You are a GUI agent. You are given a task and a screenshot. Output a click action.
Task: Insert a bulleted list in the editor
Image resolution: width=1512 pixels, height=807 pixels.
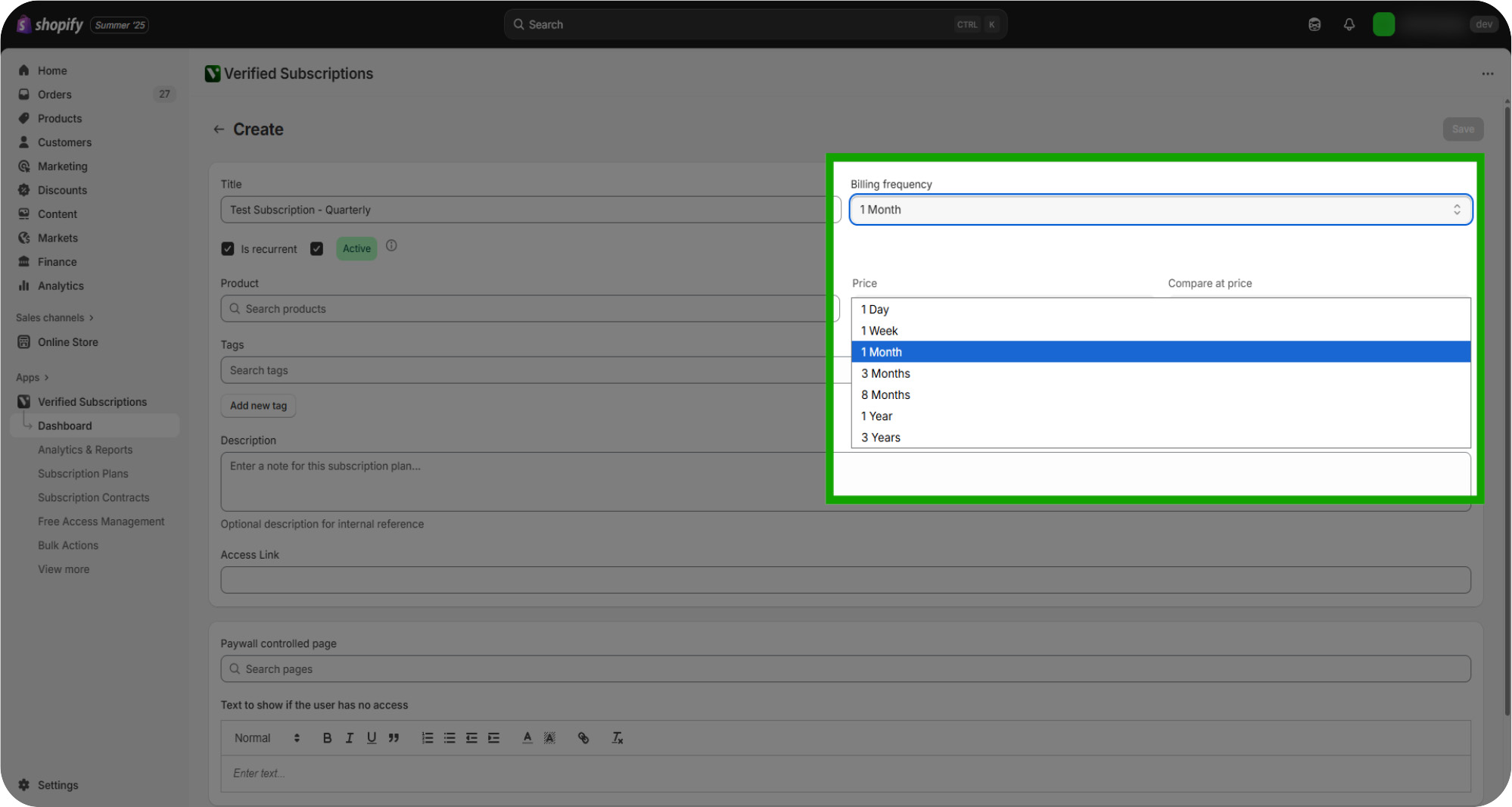pos(450,738)
